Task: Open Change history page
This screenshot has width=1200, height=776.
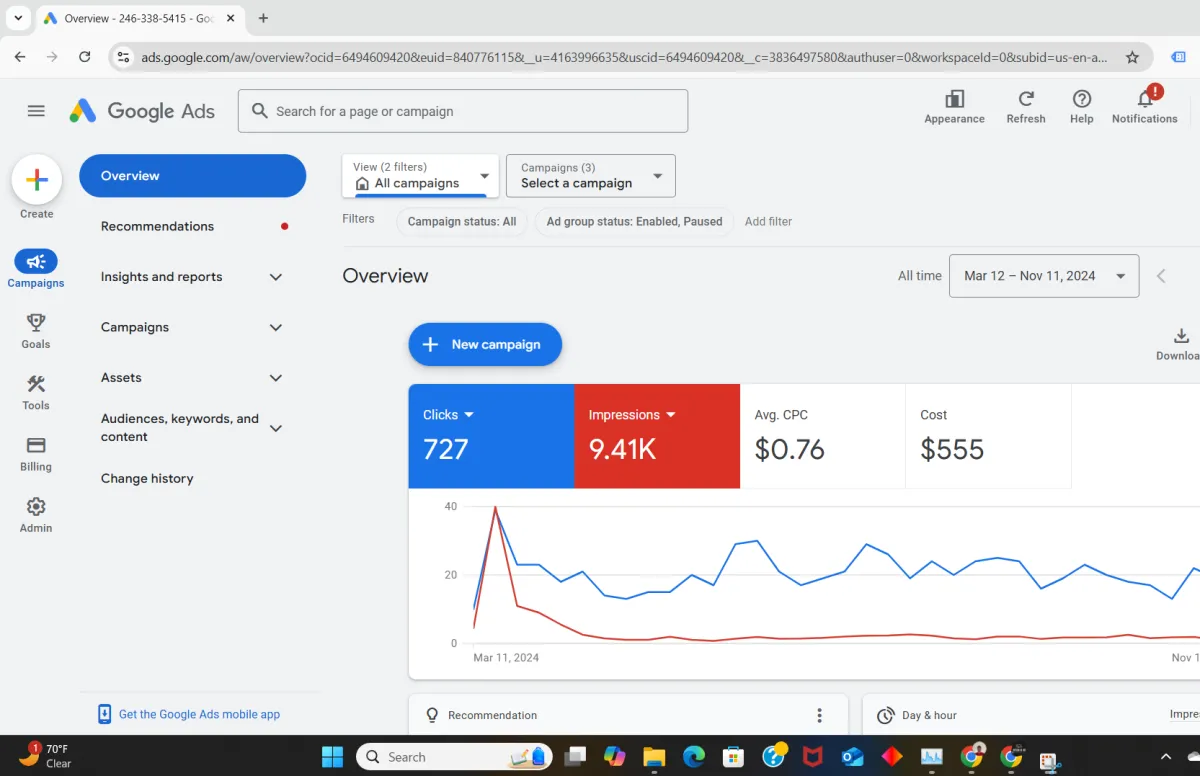Action: point(147,478)
